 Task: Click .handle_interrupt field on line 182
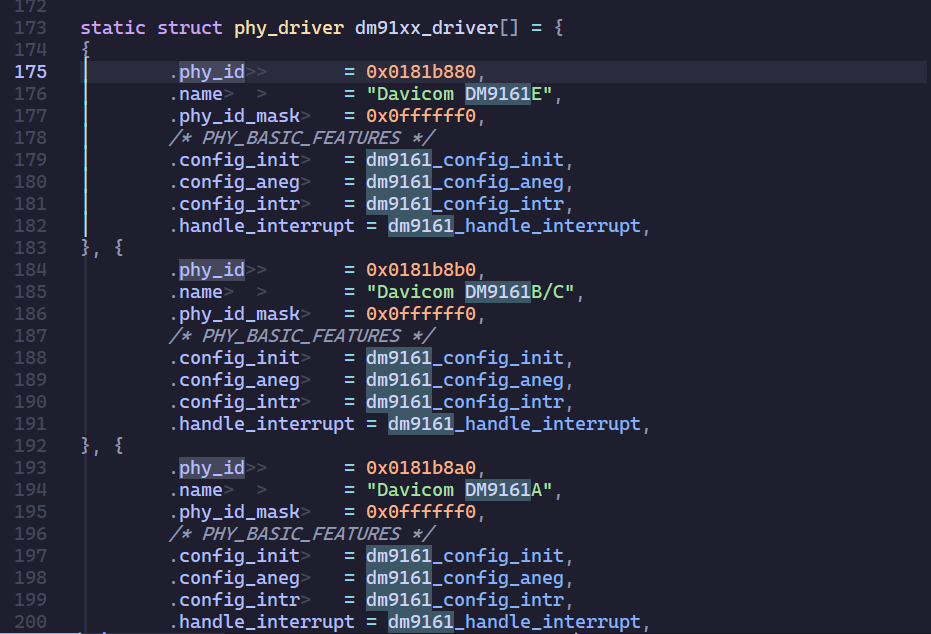[x=261, y=226]
